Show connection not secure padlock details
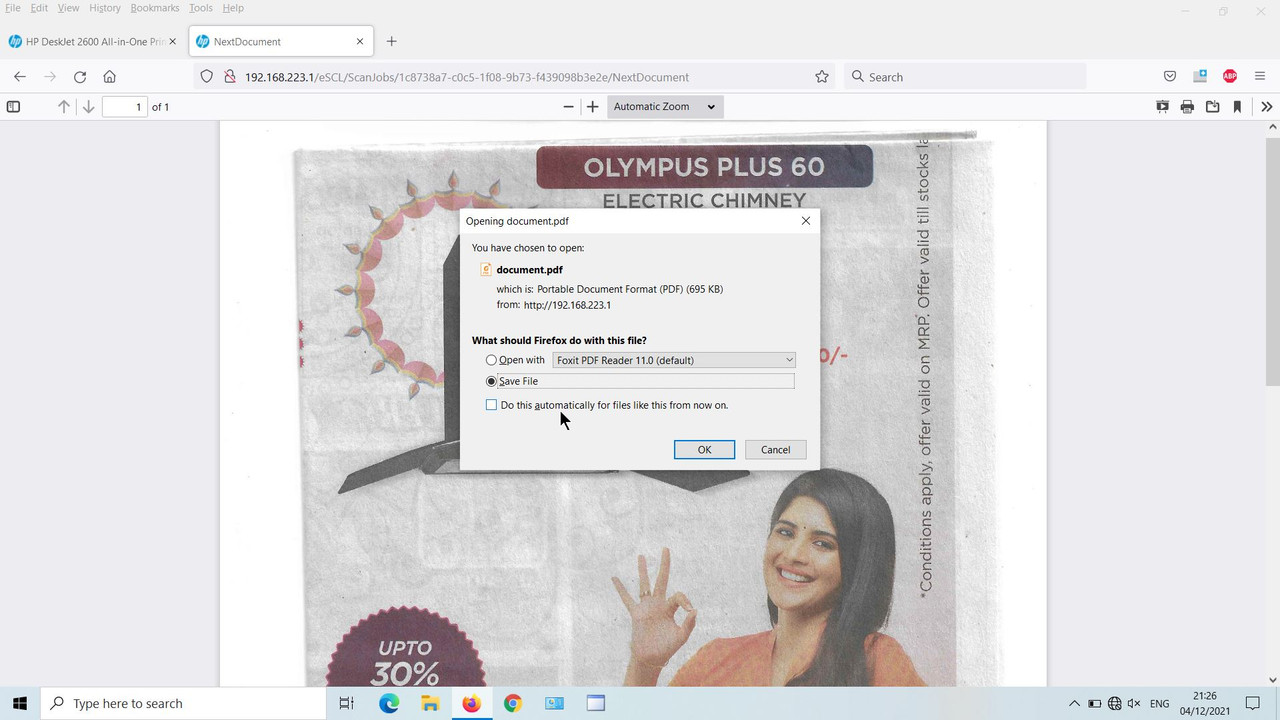 [229, 77]
